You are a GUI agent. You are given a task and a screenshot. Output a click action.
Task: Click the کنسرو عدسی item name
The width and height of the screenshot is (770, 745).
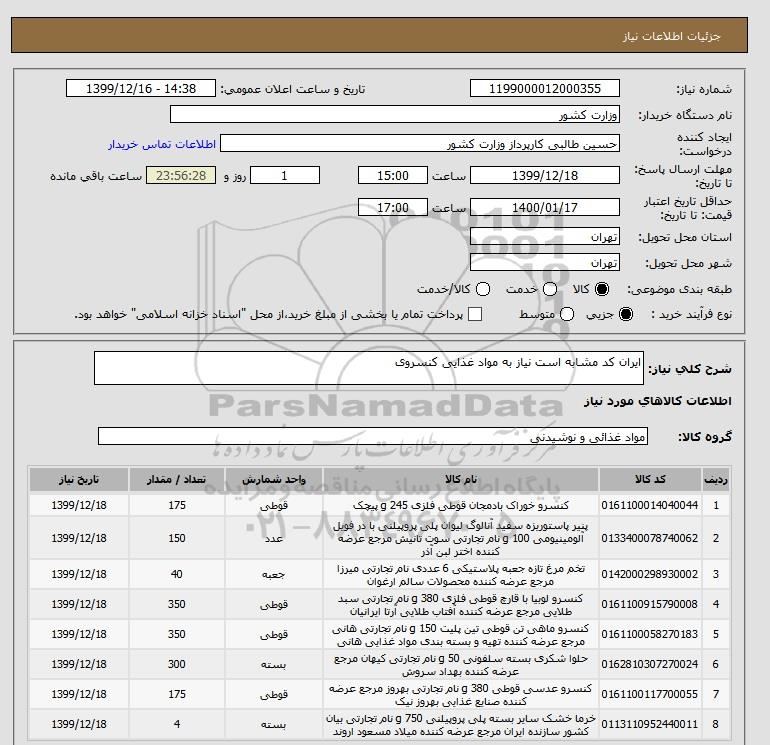coord(461,694)
